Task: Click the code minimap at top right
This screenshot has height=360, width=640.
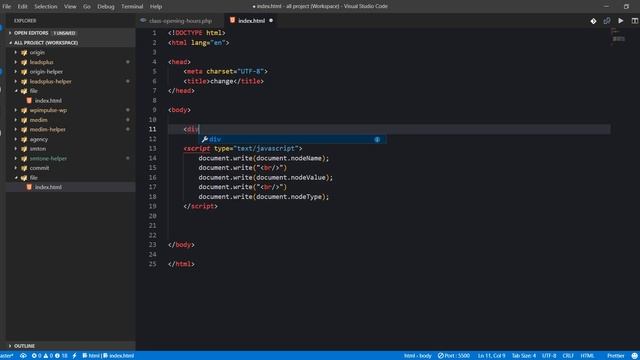Action: point(618,36)
